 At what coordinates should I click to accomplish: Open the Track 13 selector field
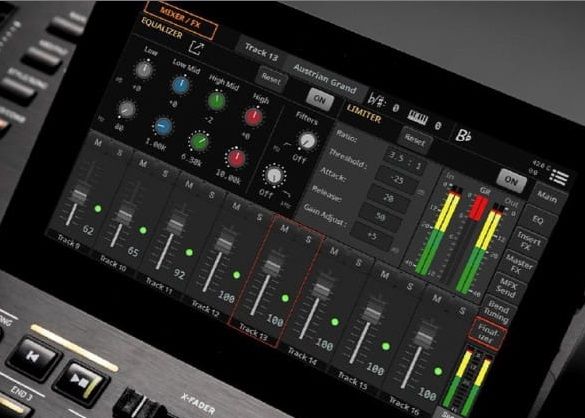[x=261, y=52]
